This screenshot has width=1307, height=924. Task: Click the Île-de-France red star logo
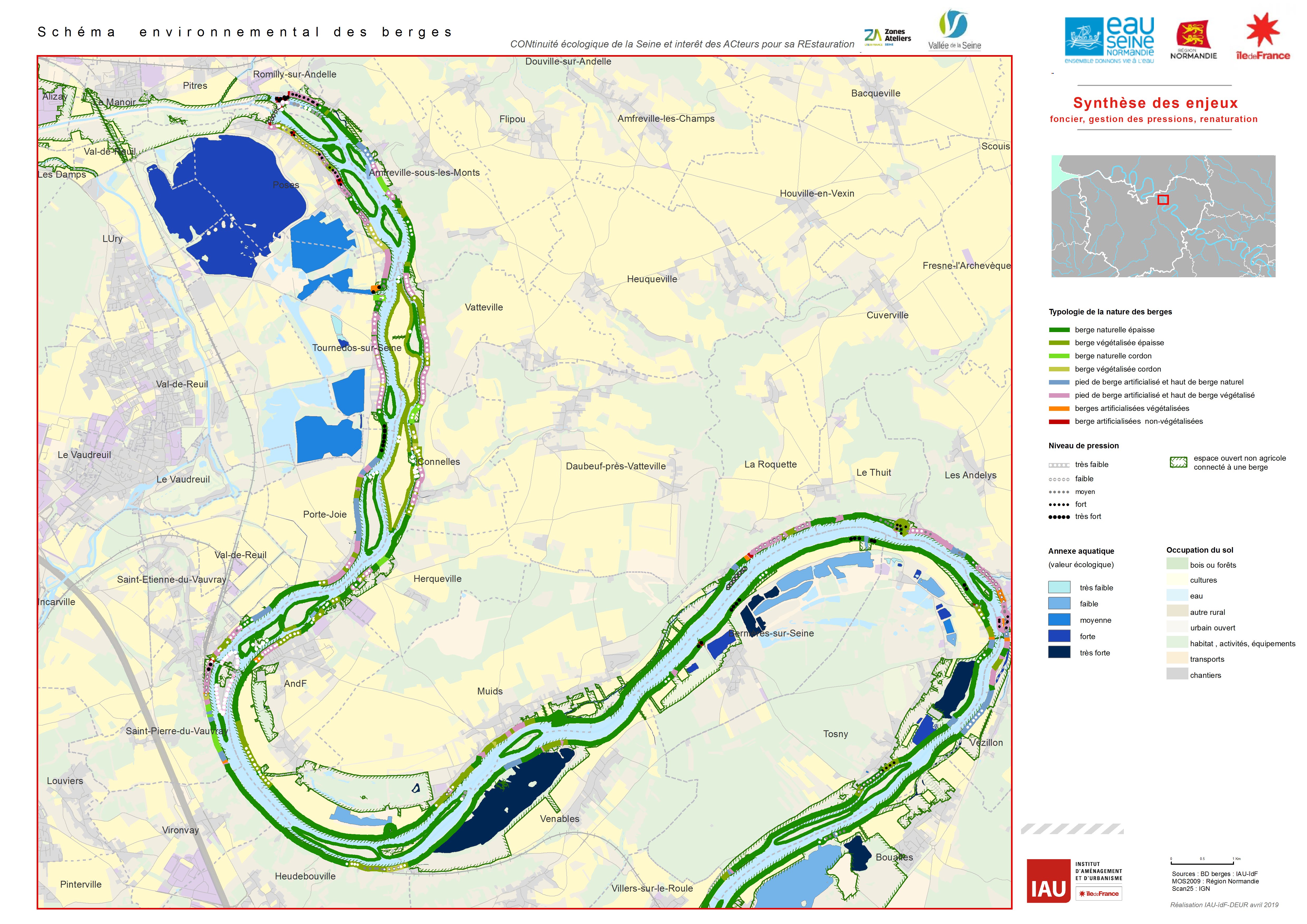click(x=1263, y=36)
